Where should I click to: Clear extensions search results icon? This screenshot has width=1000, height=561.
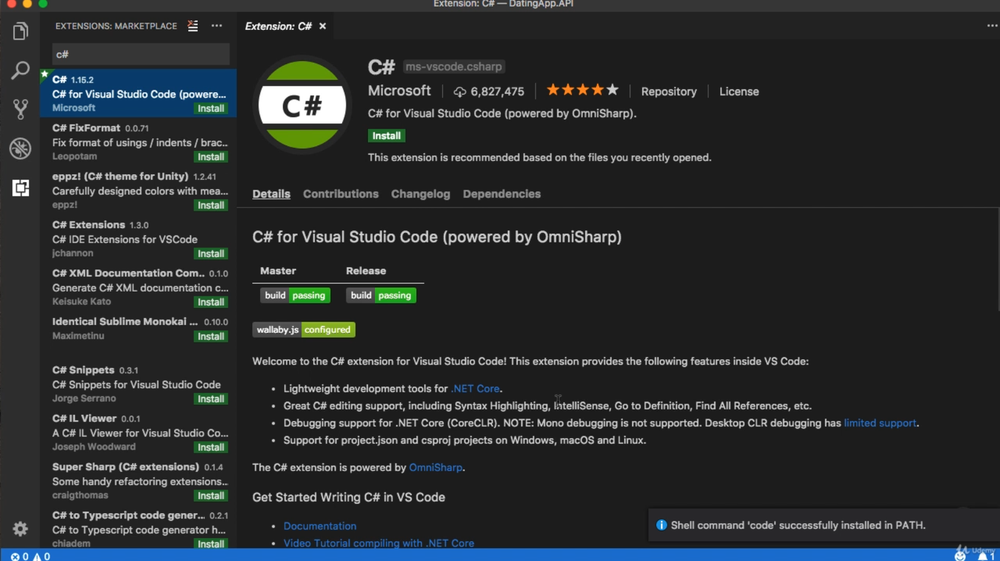click(193, 26)
